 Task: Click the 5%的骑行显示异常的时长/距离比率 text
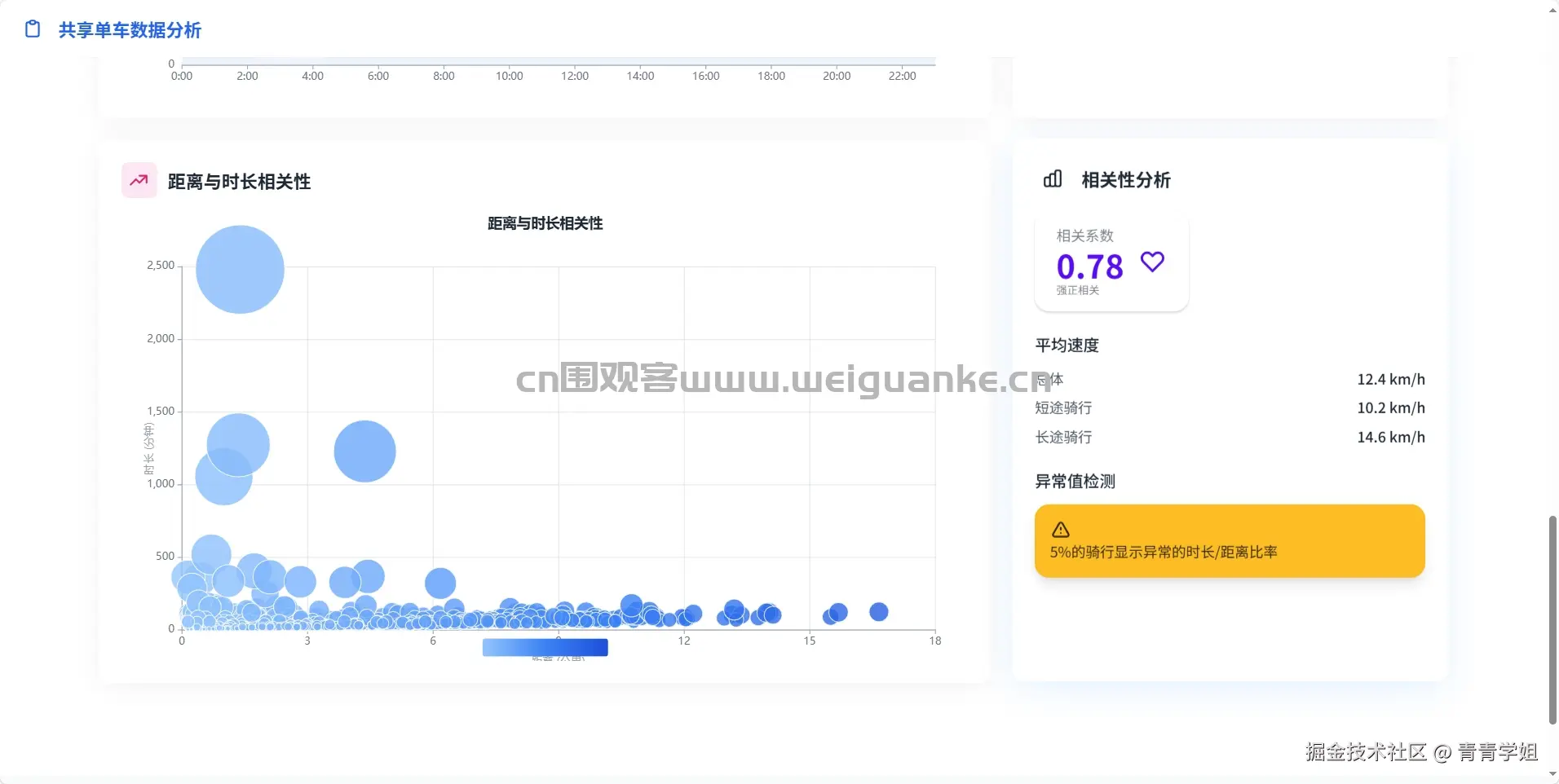coord(1164,553)
